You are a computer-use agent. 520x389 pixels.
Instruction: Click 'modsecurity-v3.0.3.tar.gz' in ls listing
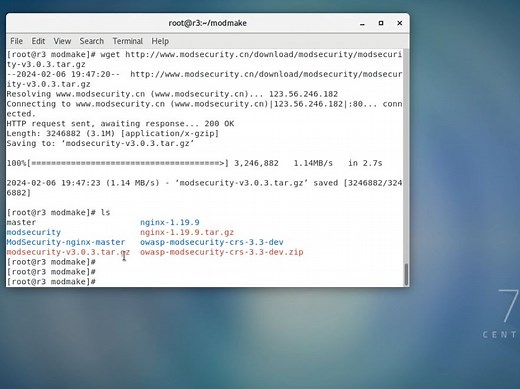pyautogui.click(x=68, y=252)
